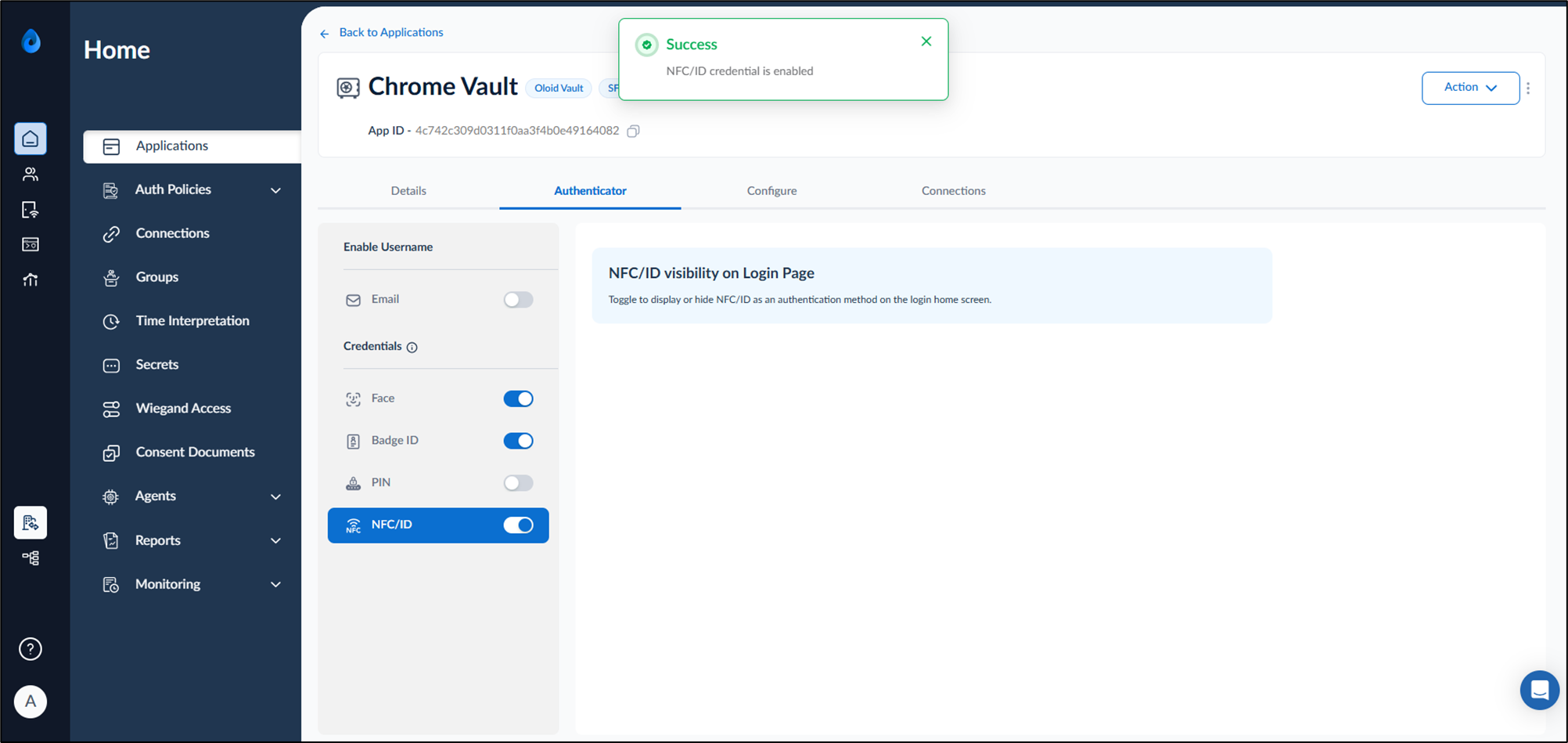The width and height of the screenshot is (1568, 743).
Task: Open Connections in the sidebar
Action: (172, 233)
